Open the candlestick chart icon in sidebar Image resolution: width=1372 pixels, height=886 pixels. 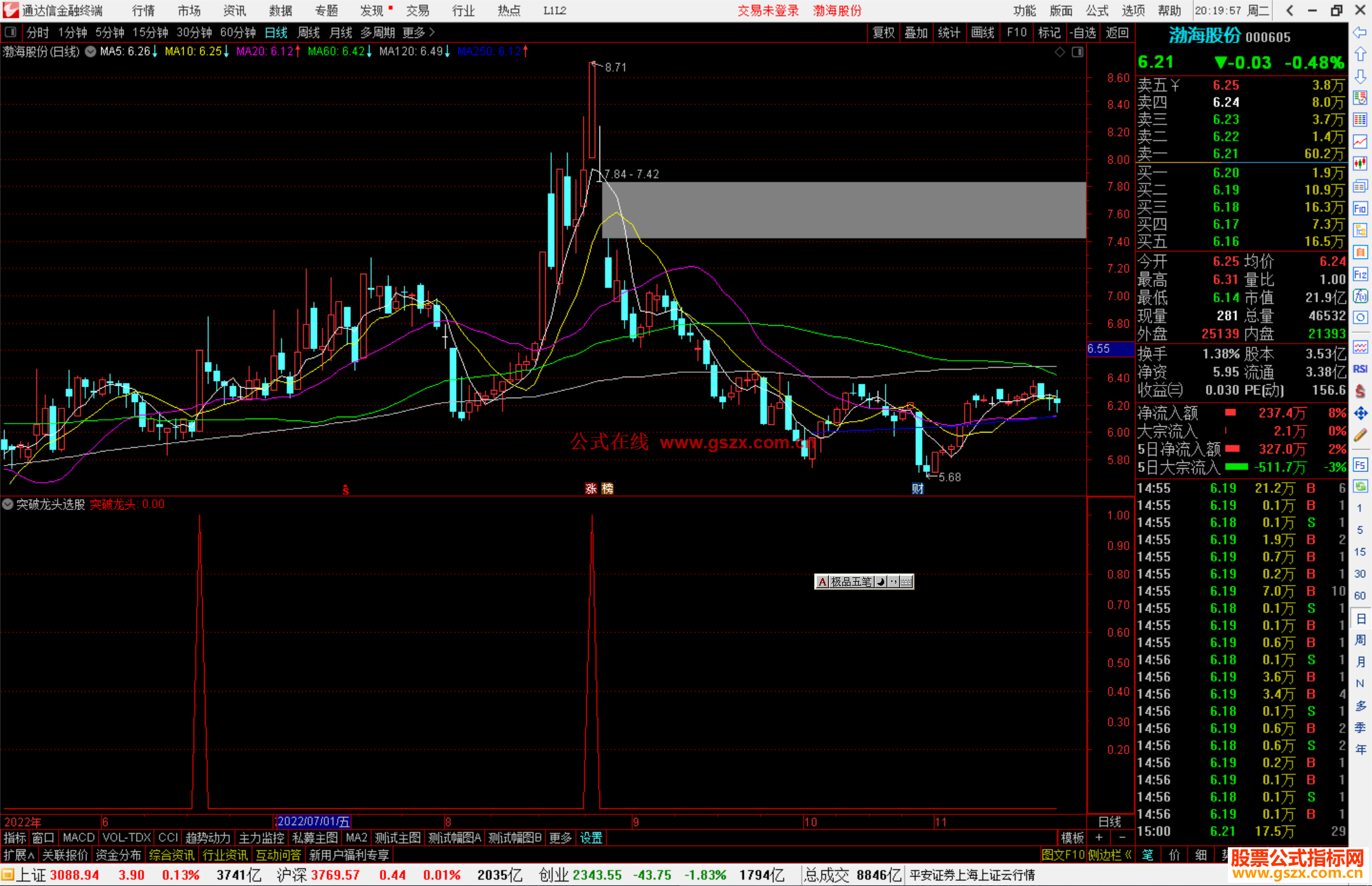[x=1360, y=164]
